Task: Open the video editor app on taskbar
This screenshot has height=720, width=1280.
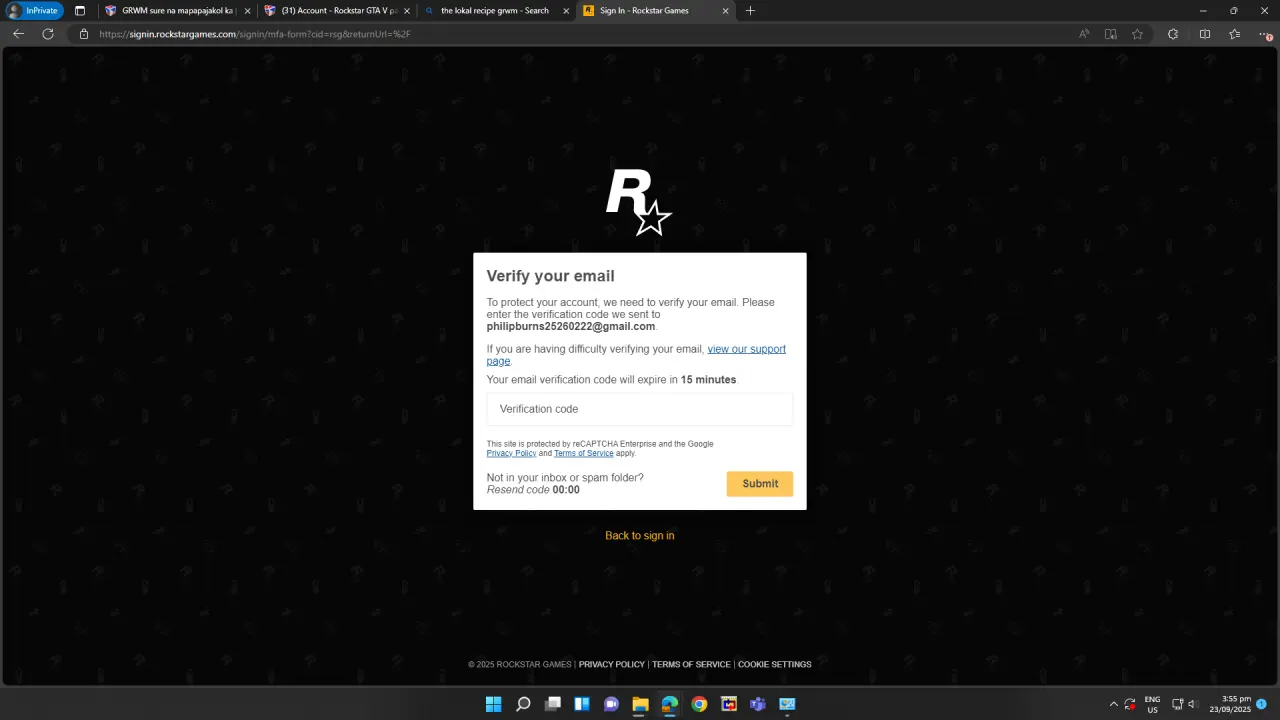Action: coord(729,704)
